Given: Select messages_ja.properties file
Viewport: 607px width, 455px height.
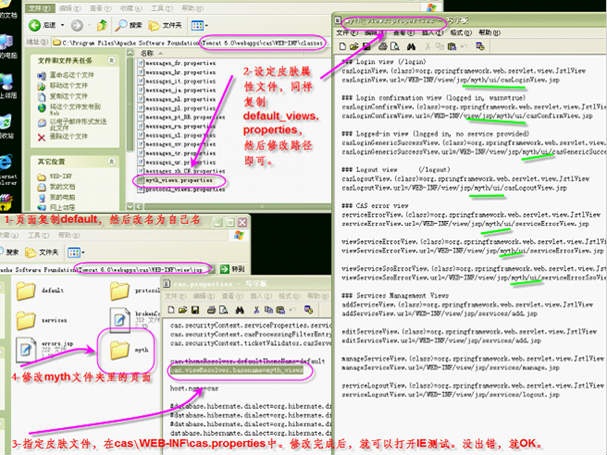Looking at the screenshot, I should point(177,90).
